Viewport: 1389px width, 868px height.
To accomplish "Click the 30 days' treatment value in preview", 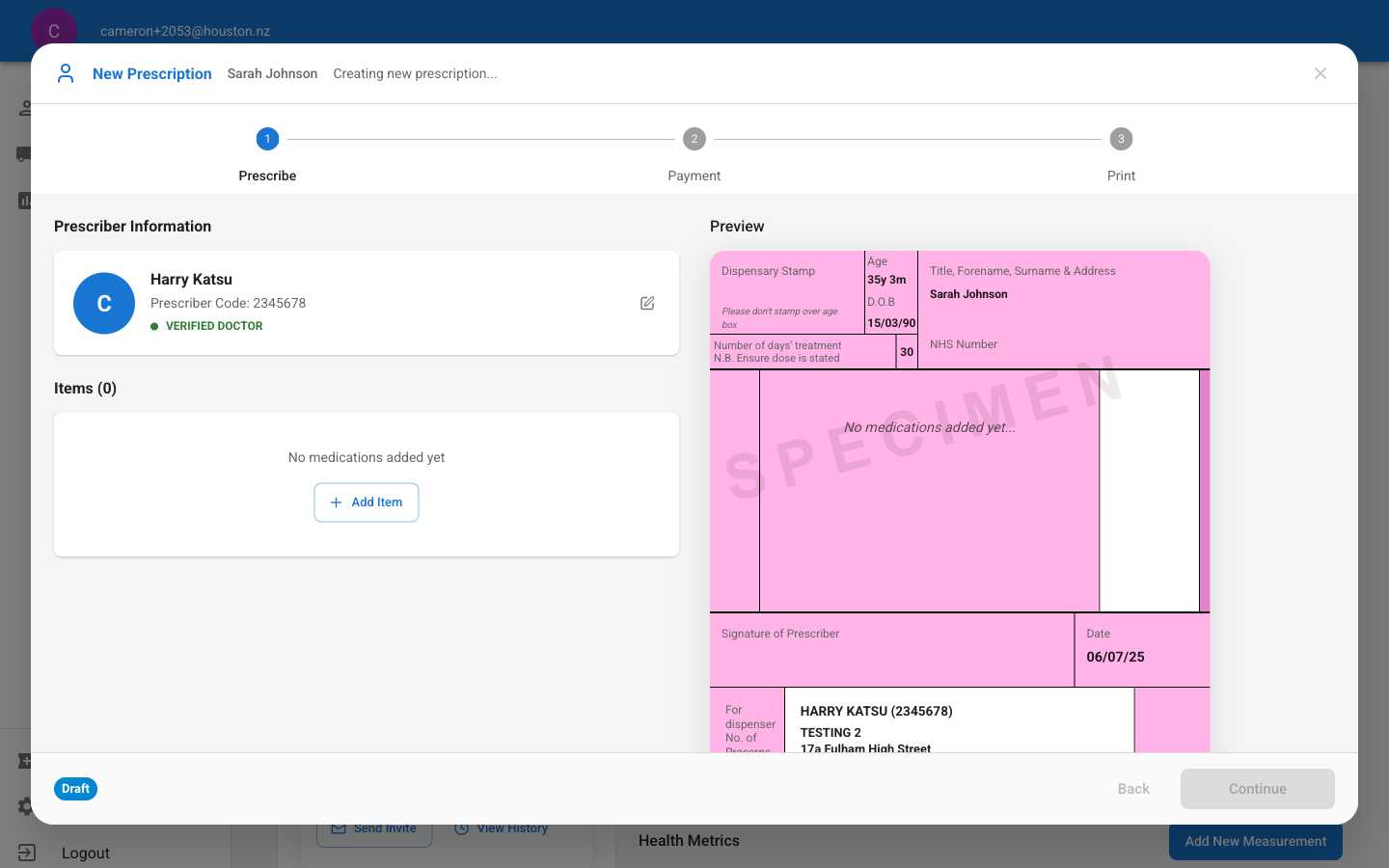I will click(907, 352).
